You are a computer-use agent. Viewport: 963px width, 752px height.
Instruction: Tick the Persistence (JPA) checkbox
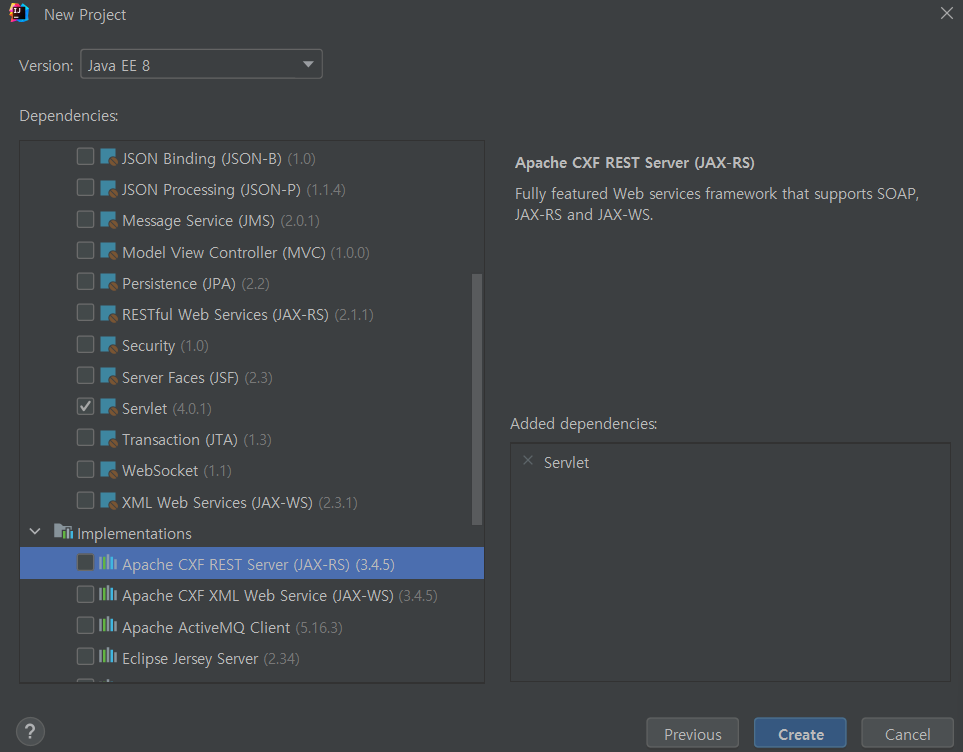point(85,281)
